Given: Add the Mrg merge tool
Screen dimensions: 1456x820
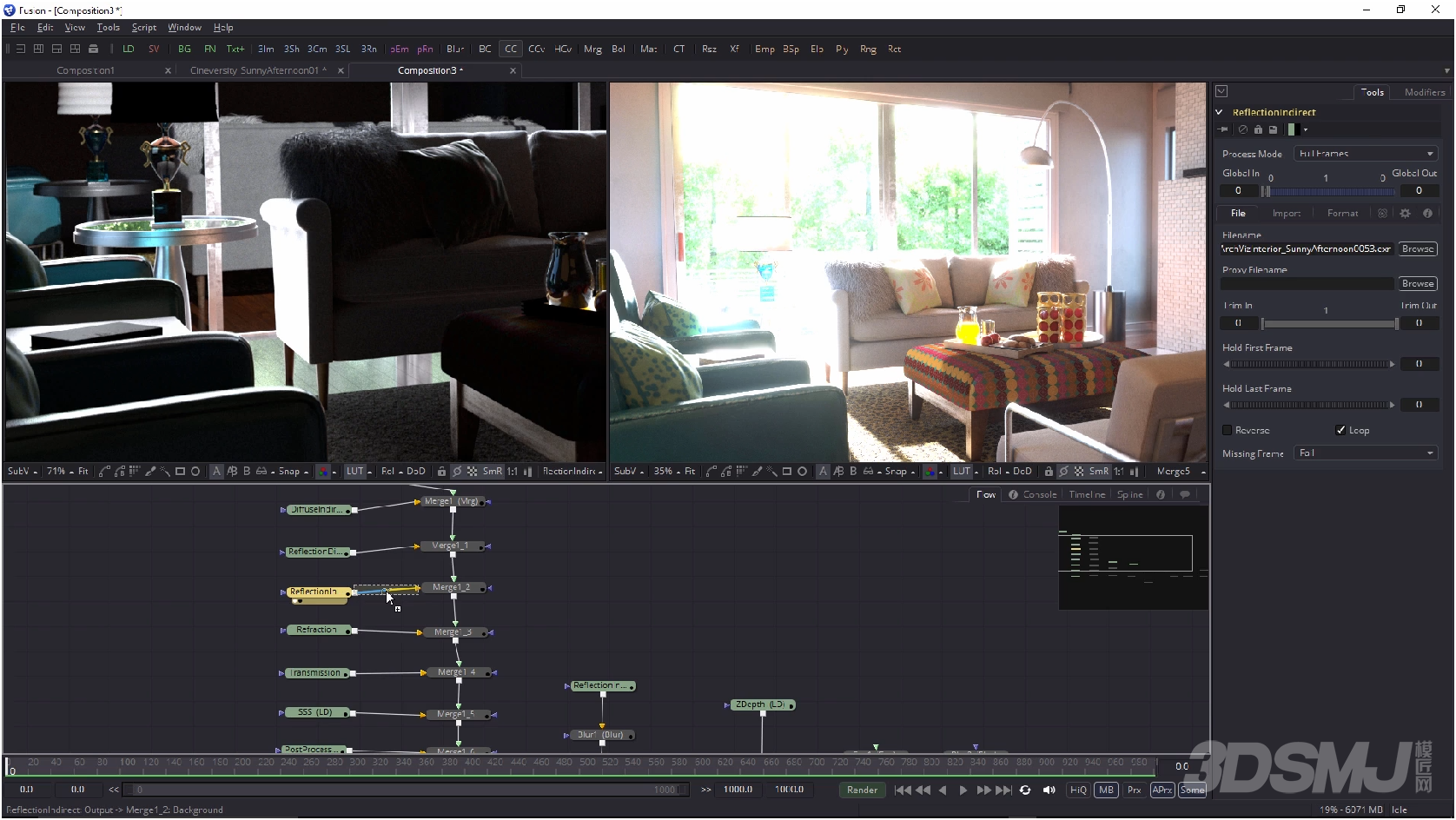Looking at the screenshot, I should 592,50.
